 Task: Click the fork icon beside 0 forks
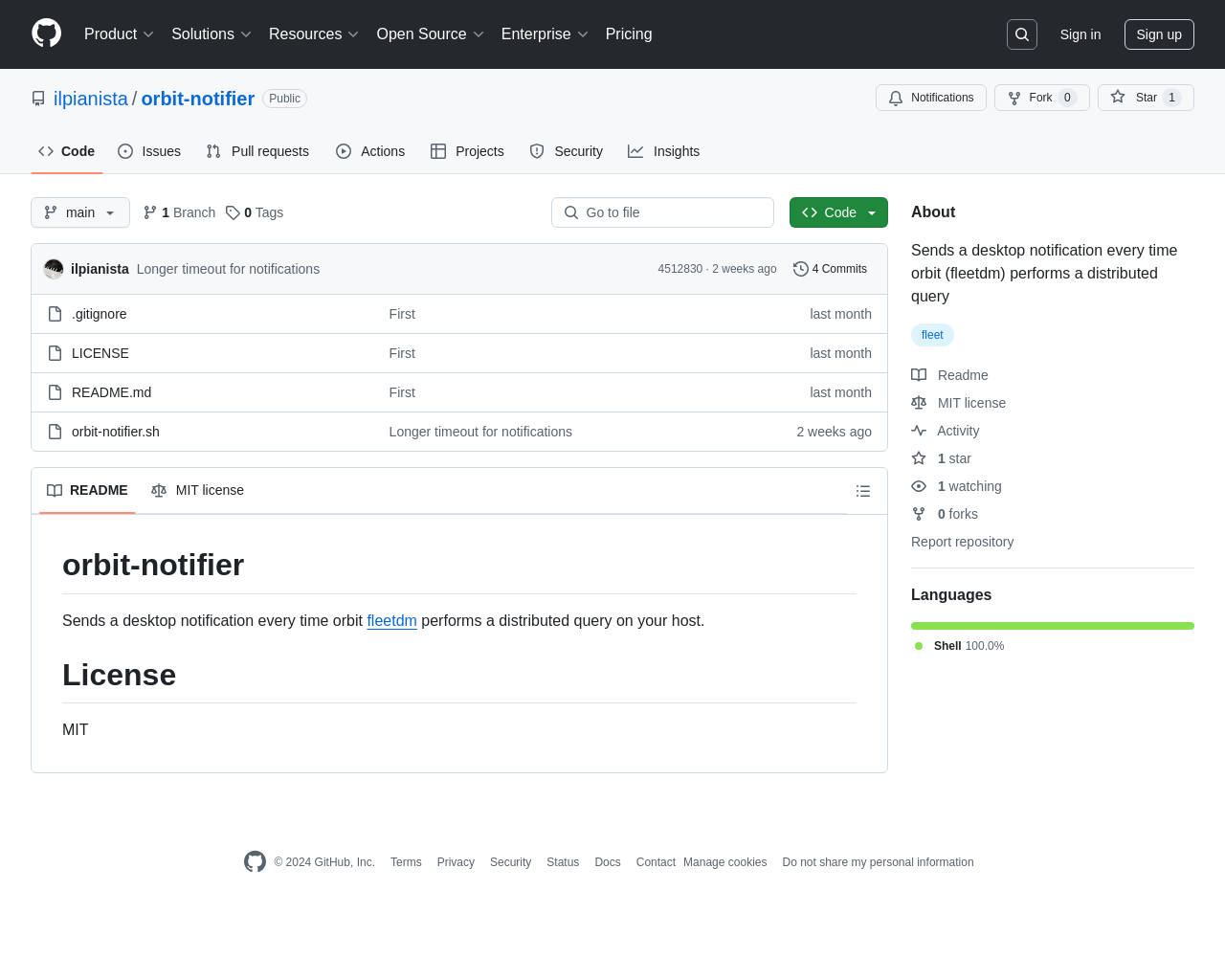[x=919, y=514]
